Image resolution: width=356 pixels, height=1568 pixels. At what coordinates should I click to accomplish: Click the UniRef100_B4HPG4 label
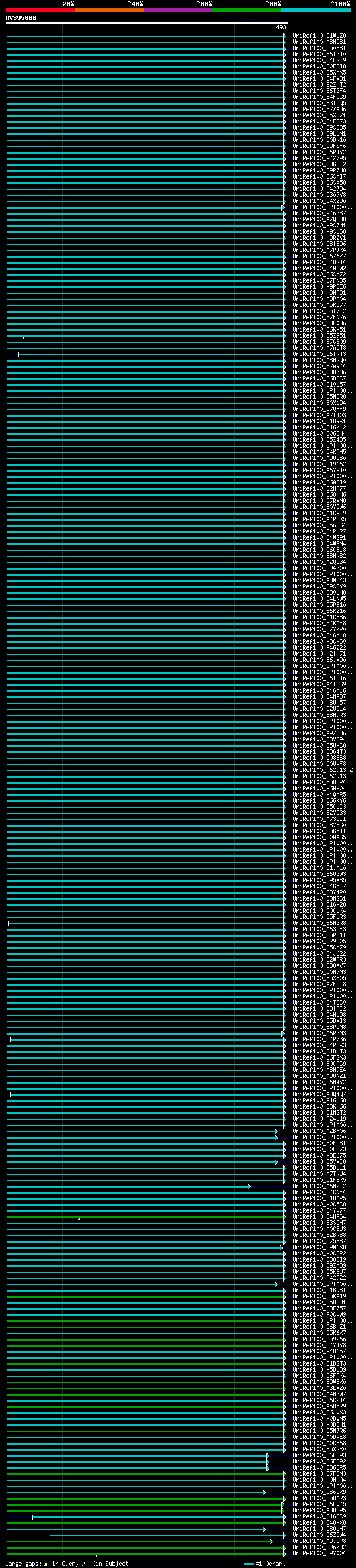[x=319, y=1218]
